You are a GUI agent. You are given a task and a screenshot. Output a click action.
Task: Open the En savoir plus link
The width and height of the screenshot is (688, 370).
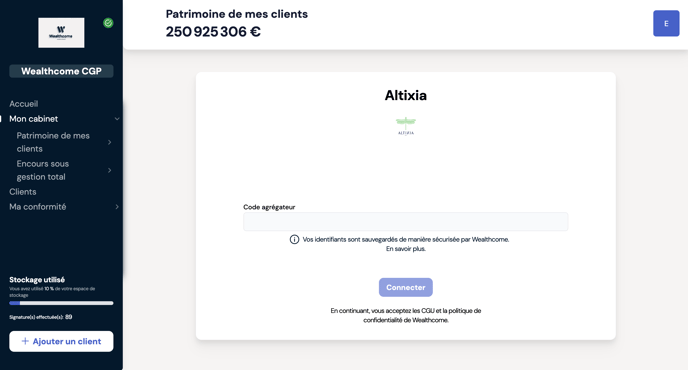[406, 249]
